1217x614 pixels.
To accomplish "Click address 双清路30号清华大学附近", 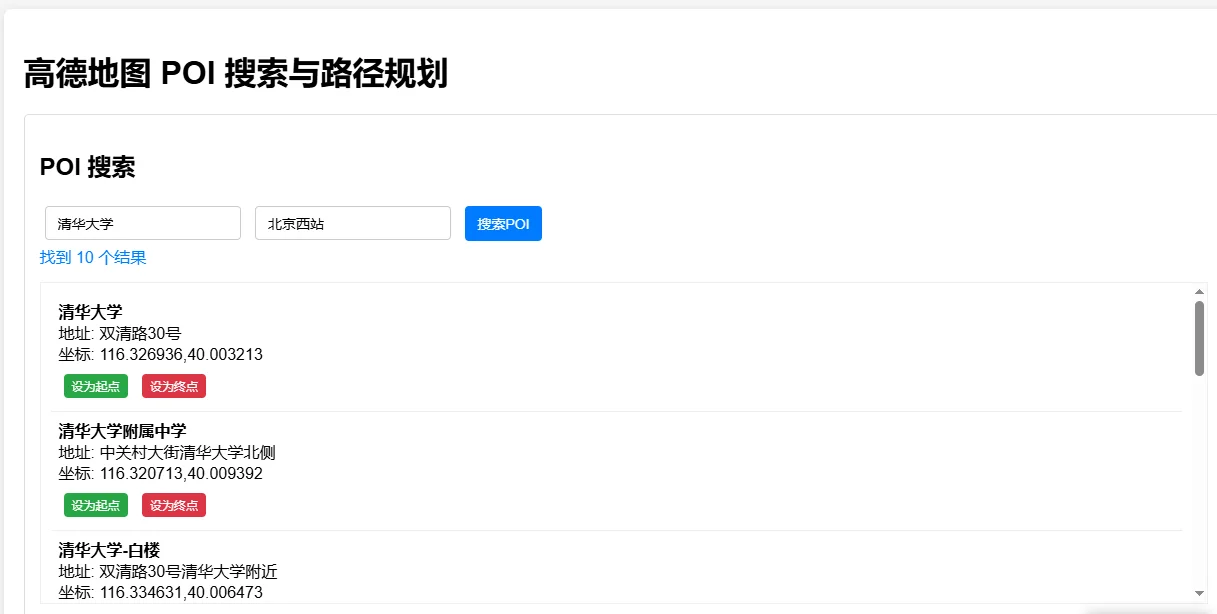I will click(x=188, y=572).
